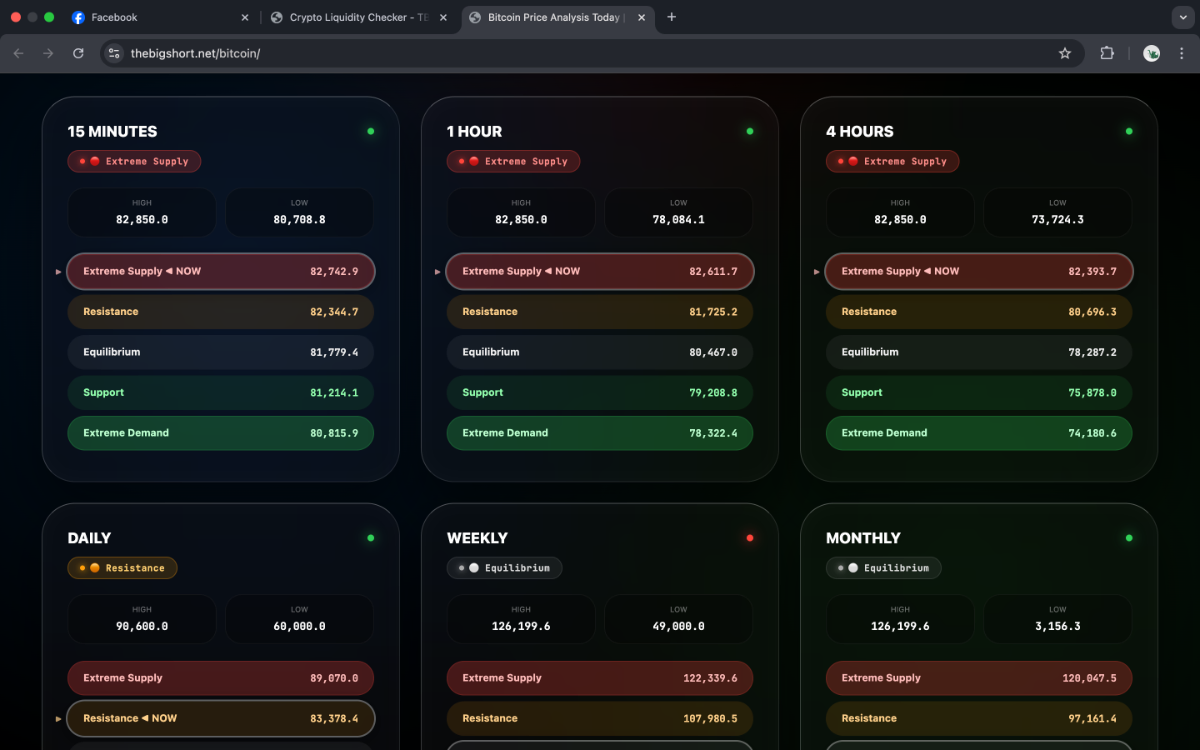Click the 1 HOUR LOW value 78,084.1

(x=678, y=219)
